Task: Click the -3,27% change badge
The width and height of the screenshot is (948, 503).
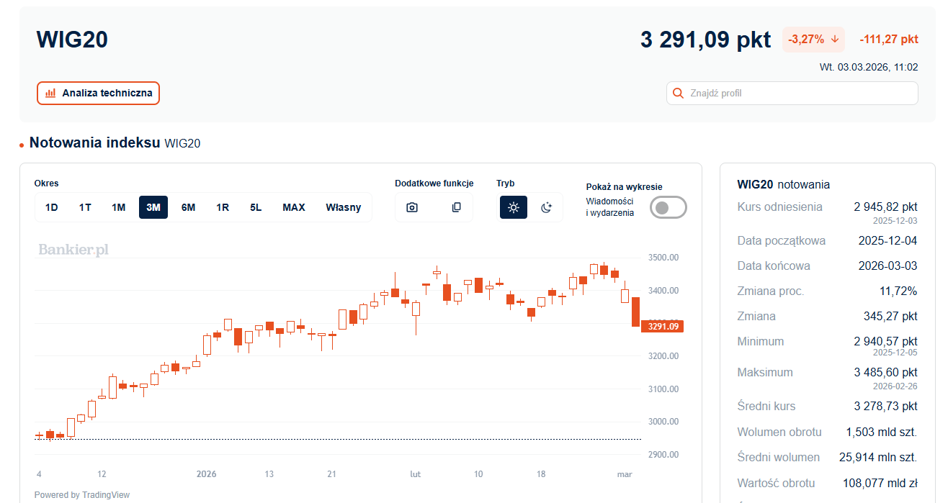Action: point(813,39)
